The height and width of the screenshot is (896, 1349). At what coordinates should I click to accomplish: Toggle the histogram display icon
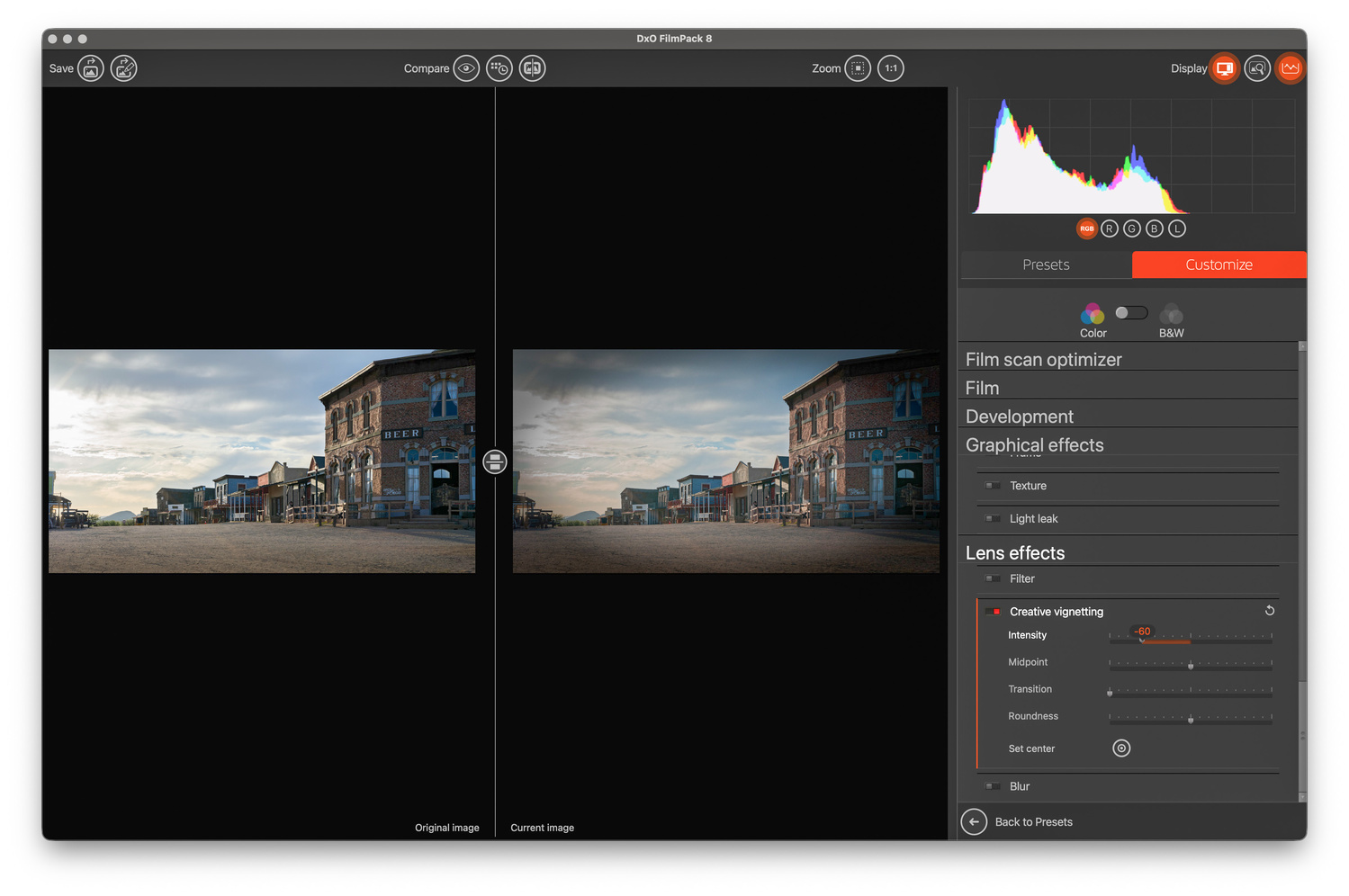click(1291, 68)
